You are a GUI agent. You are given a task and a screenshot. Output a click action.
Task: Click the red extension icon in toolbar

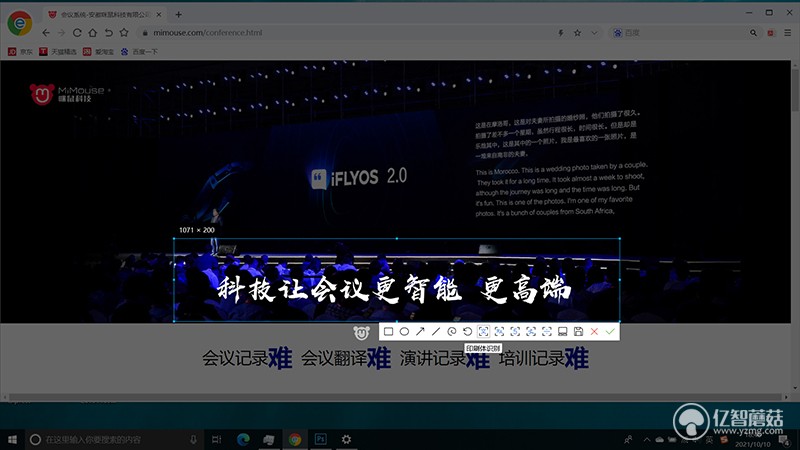pos(770,33)
